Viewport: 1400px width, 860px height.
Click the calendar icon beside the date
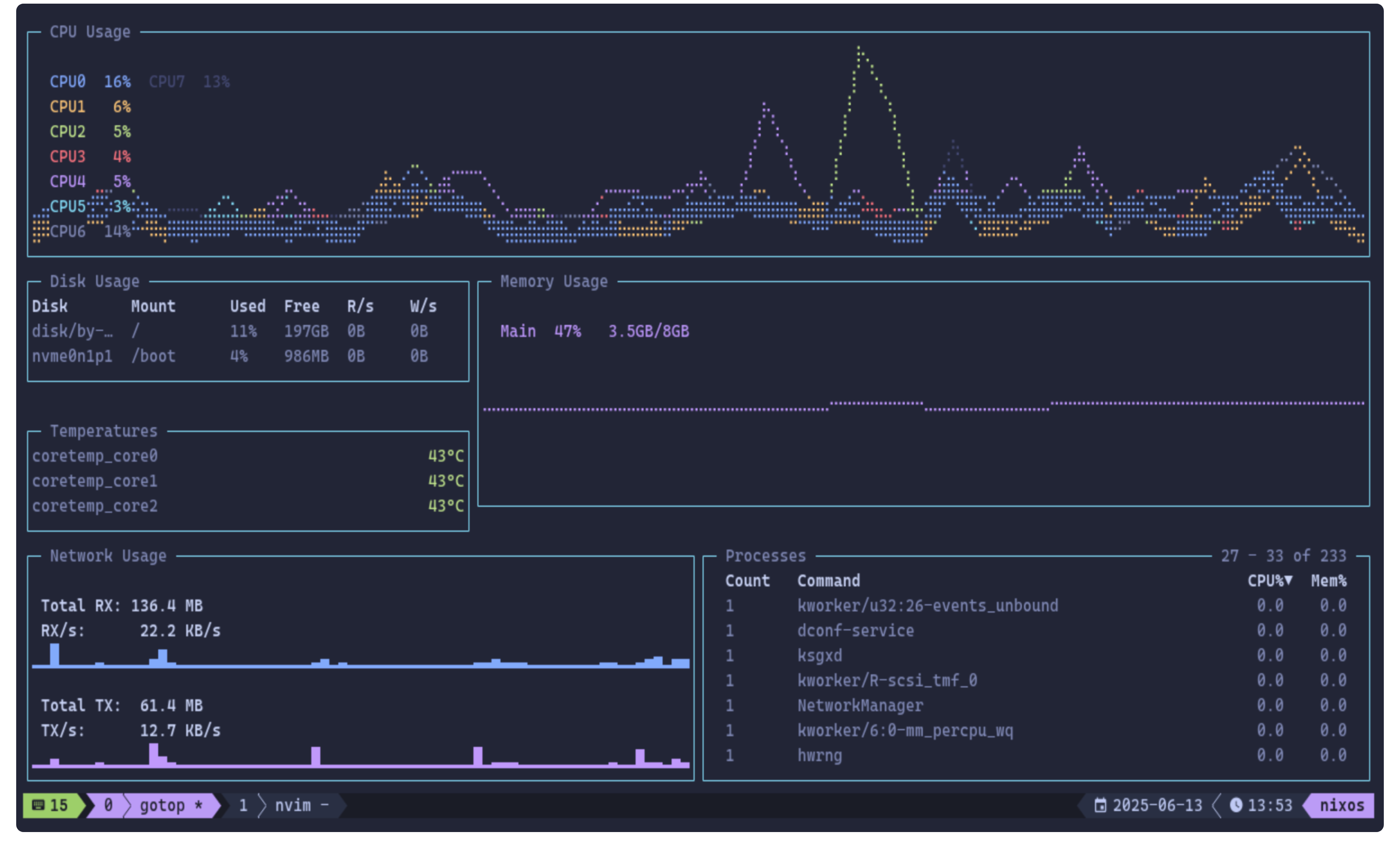coord(1100,805)
